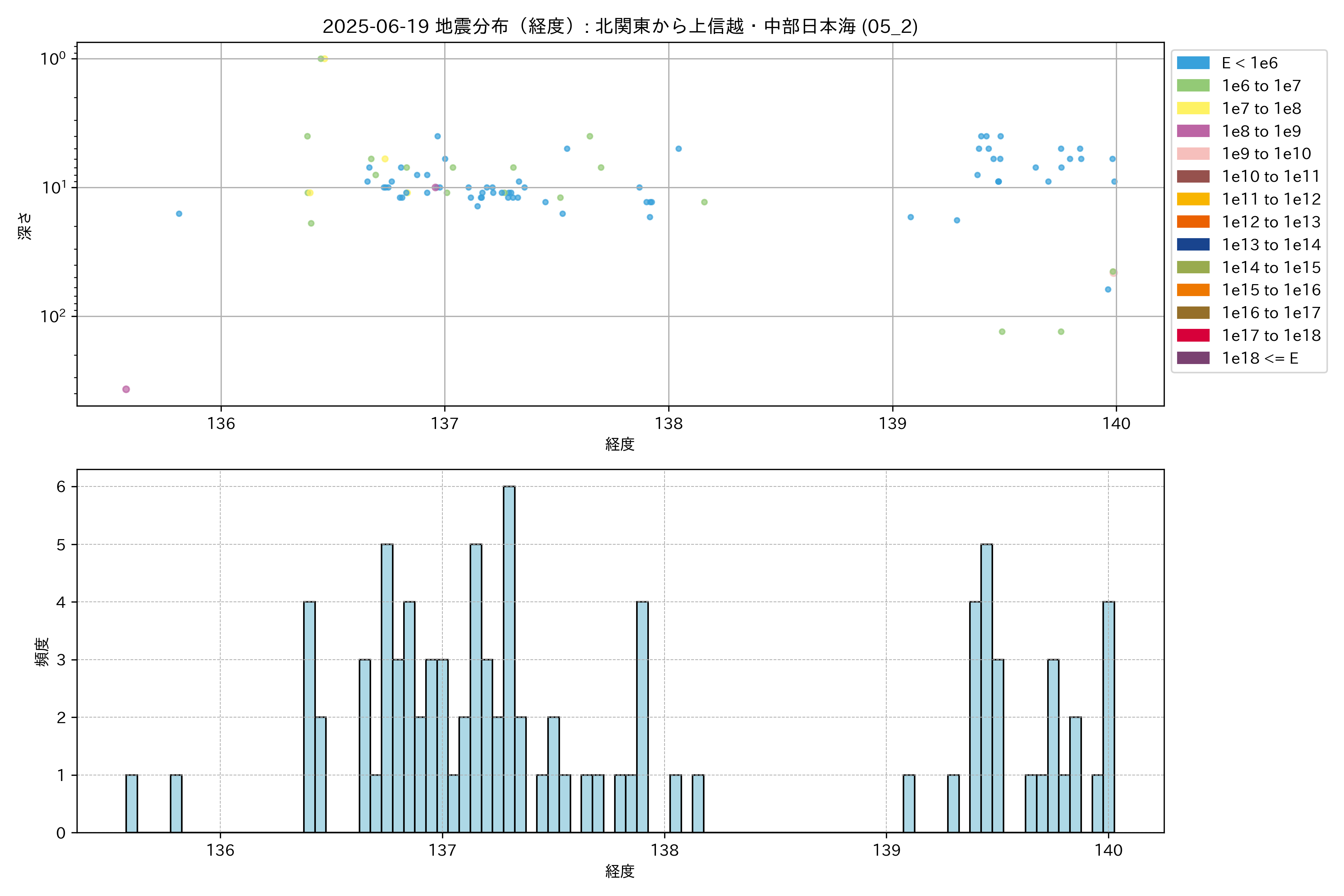Click the purple scatter point at bottom left
Image resolution: width=1344 pixels, height=896 pixels.
point(126,389)
